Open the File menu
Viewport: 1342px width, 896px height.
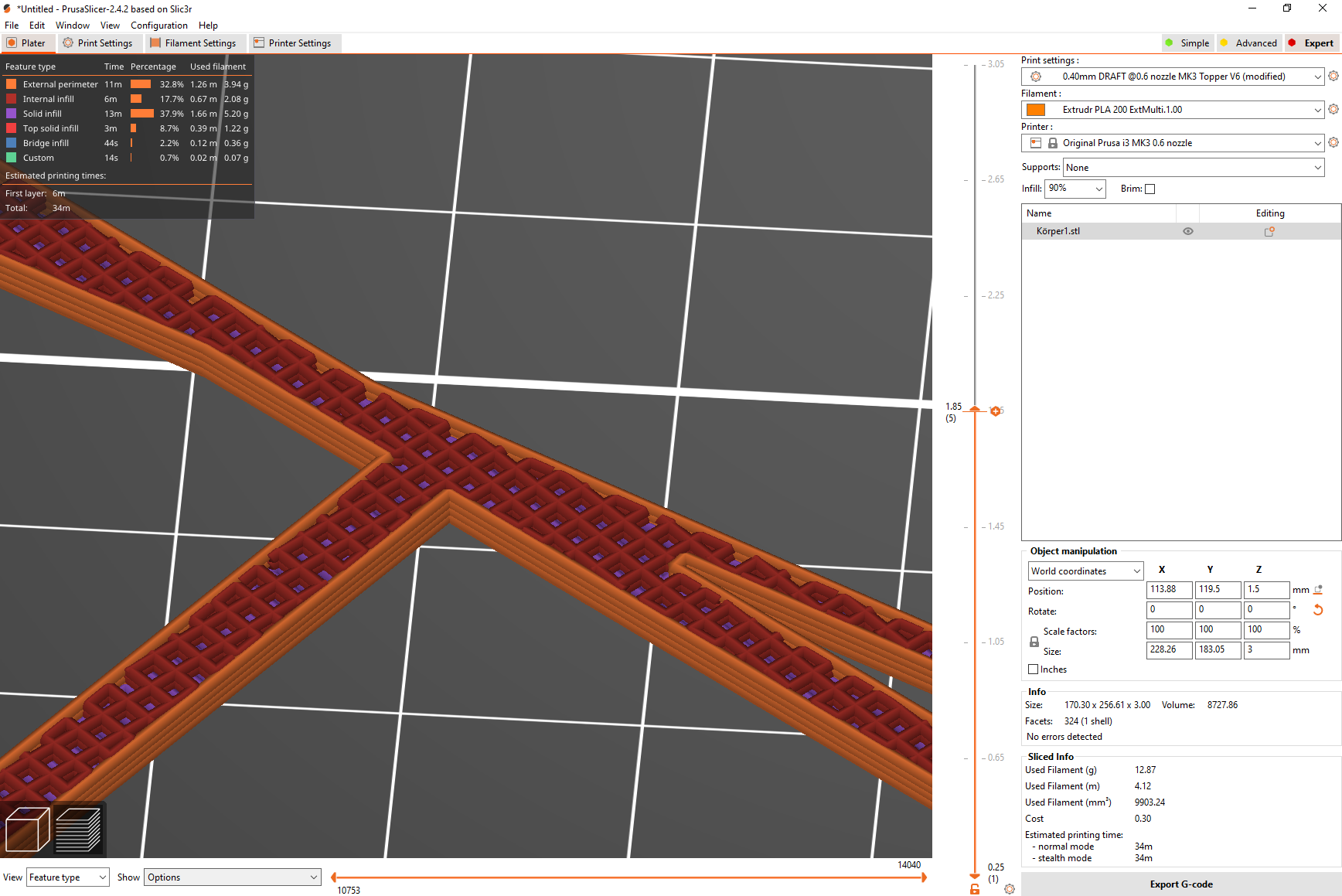coord(12,26)
